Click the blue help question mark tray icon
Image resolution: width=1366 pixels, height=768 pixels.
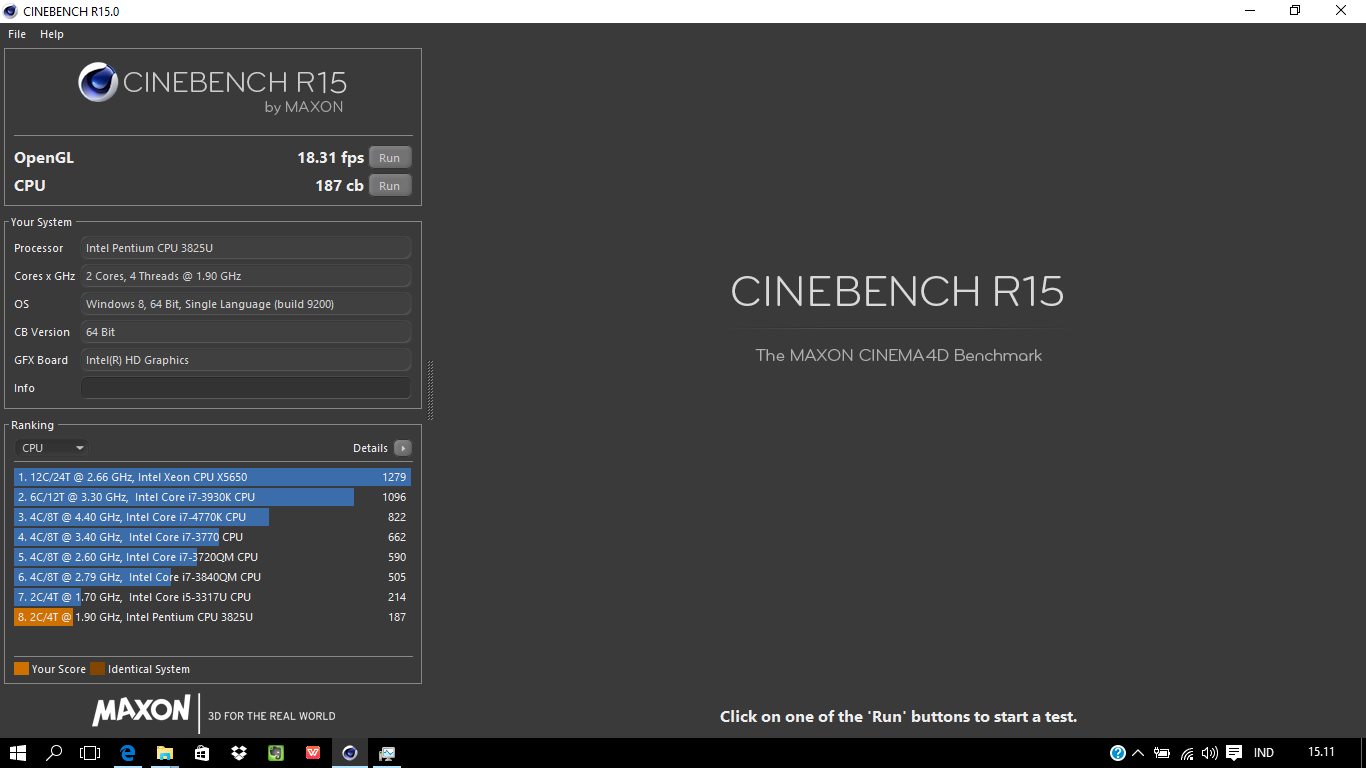(1118, 753)
